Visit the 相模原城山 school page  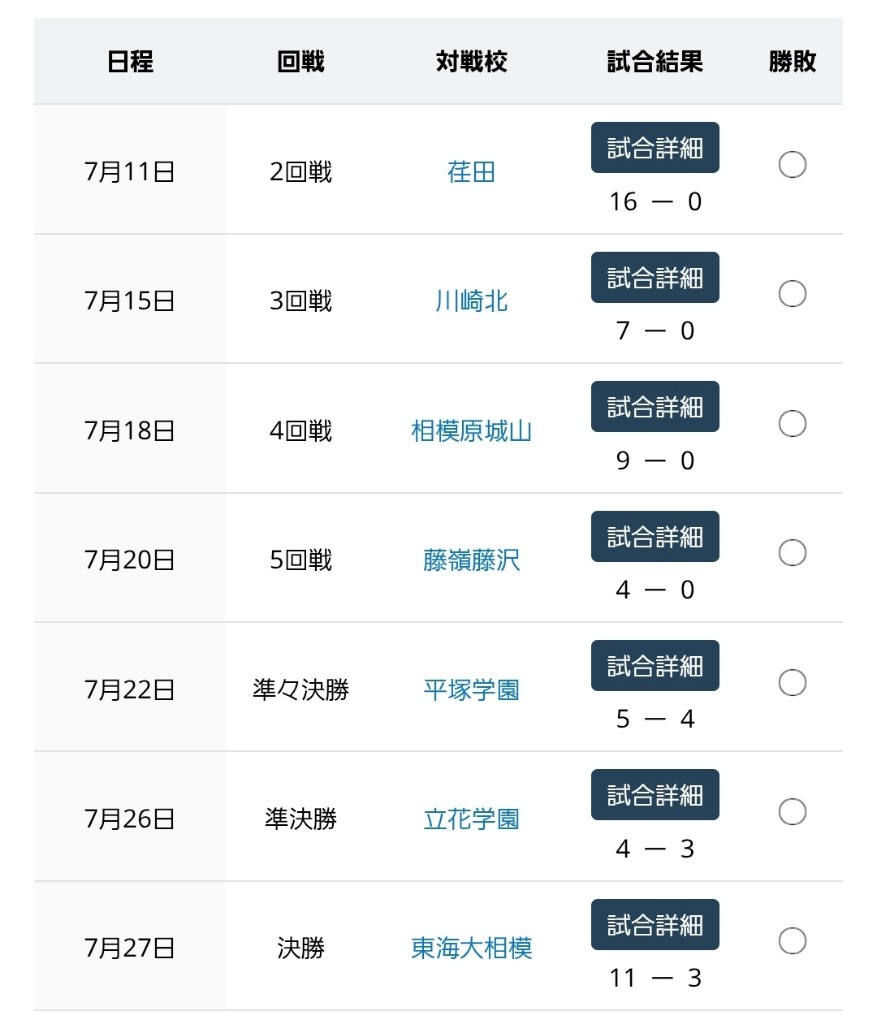tap(471, 431)
